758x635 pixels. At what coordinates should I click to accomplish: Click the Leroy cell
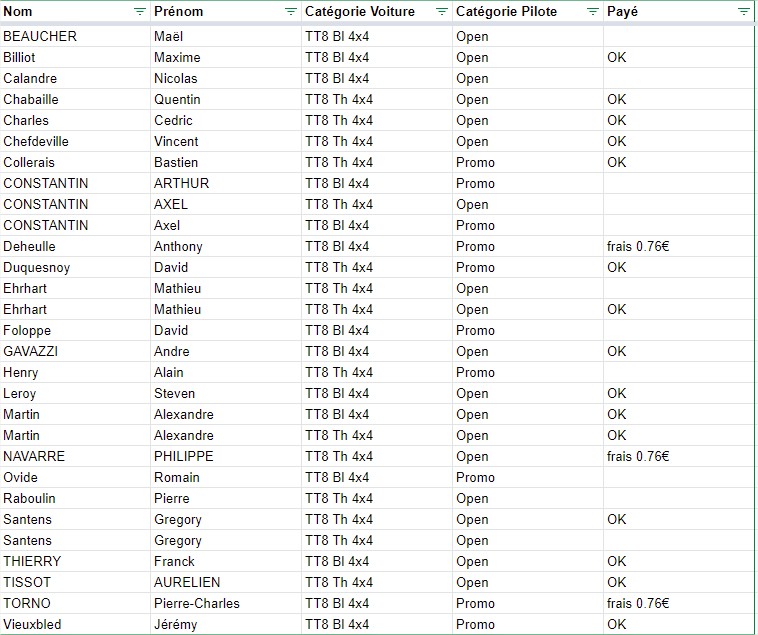click(x=75, y=393)
